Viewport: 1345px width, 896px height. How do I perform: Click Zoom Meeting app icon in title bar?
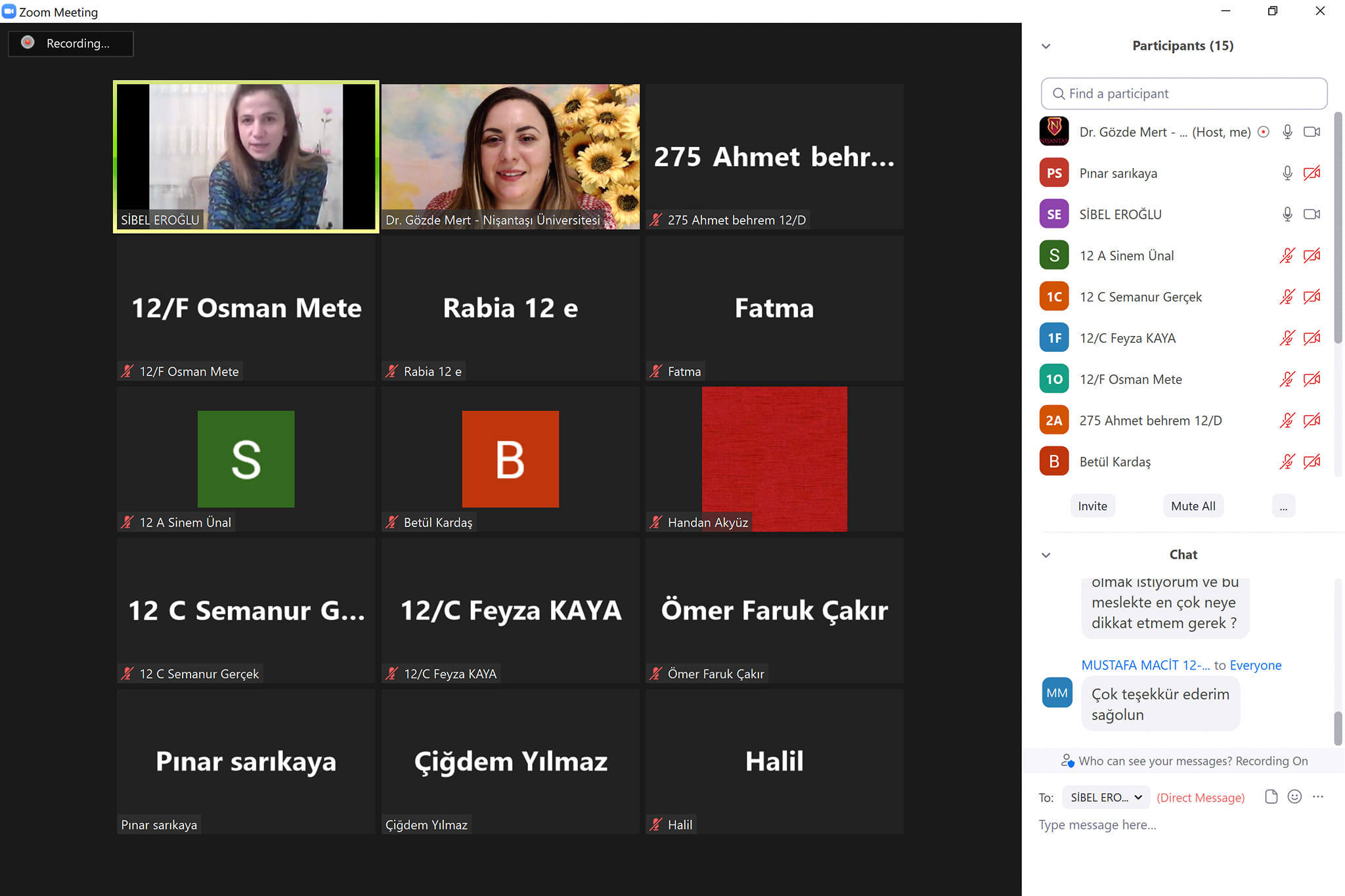(x=9, y=11)
